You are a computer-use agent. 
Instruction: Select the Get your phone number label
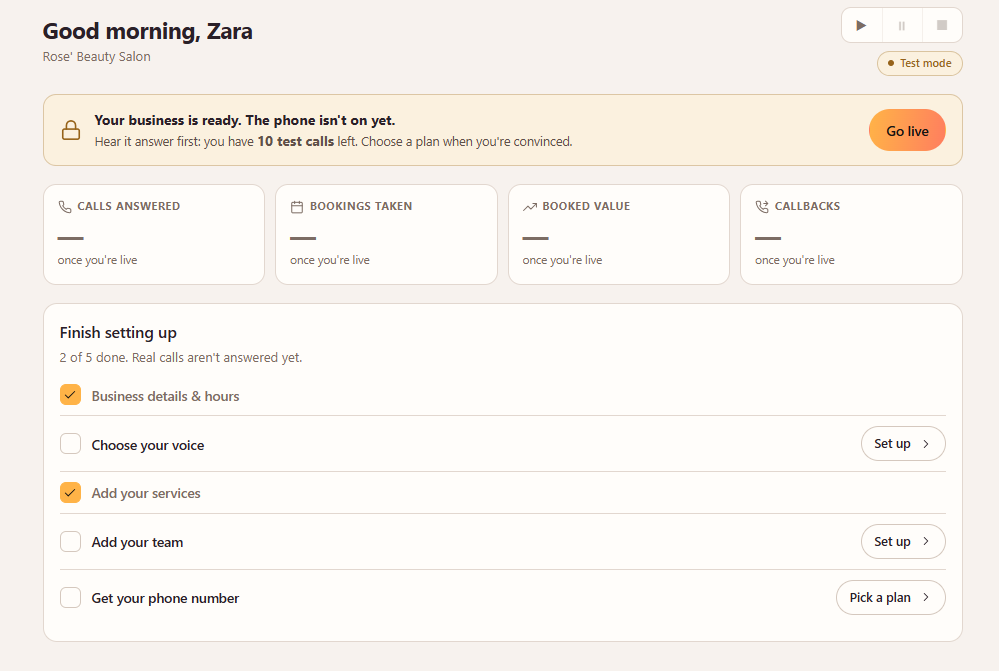(166, 598)
